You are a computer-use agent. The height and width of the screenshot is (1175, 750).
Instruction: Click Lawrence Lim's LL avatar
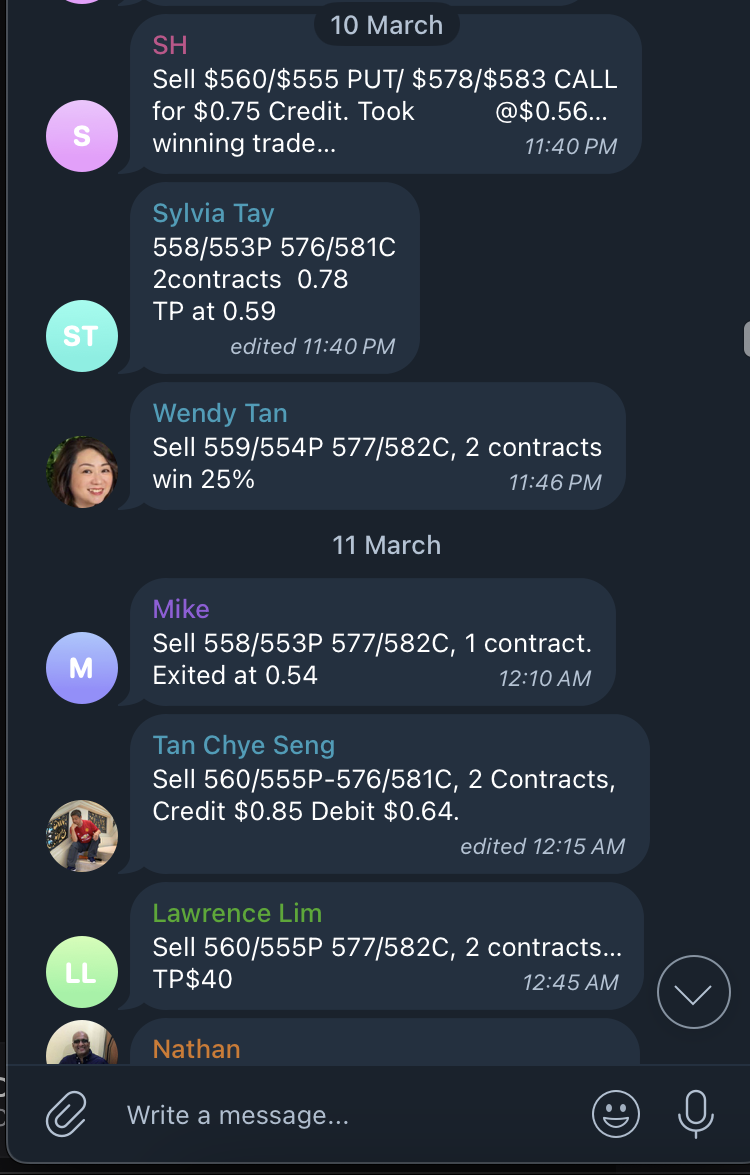(x=82, y=972)
